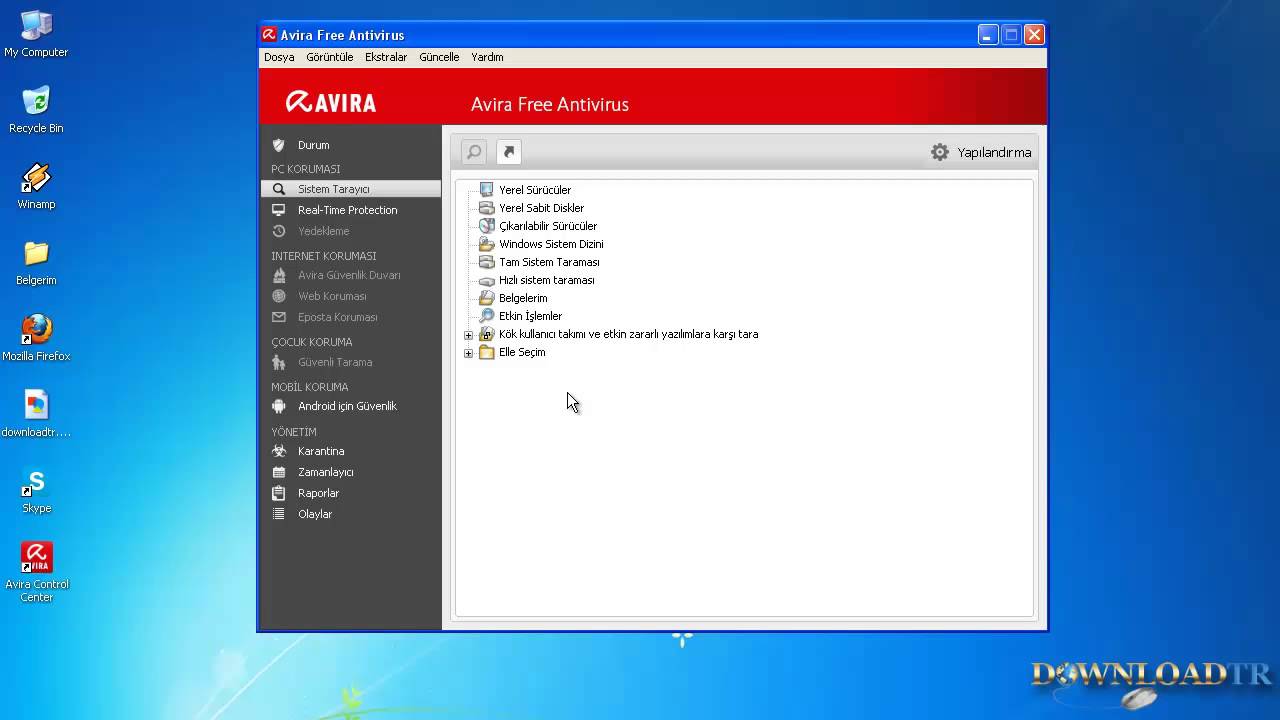Click the Android robot icon
1280x720 pixels.
[x=279, y=406]
